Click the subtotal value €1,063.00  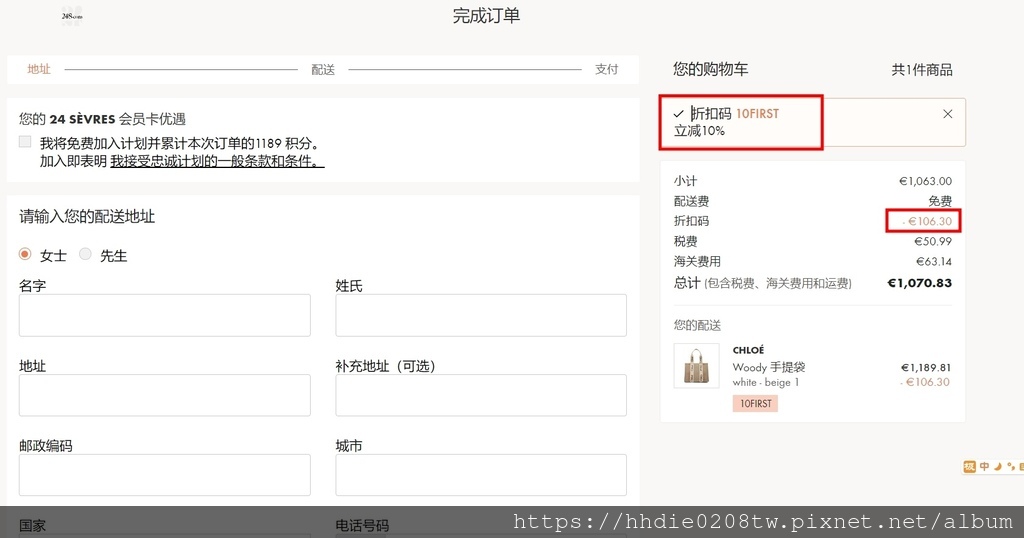coord(925,181)
